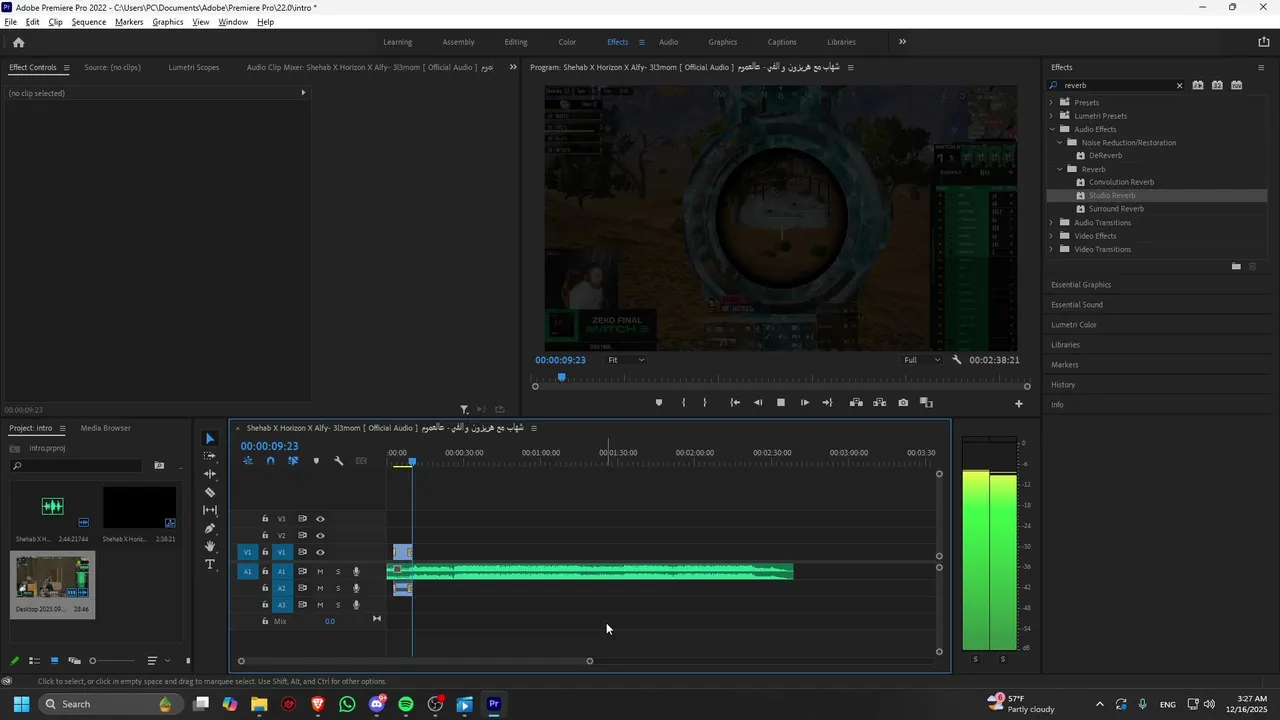Open the Markers menu
The width and height of the screenshot is (1280, 720).
129,22
